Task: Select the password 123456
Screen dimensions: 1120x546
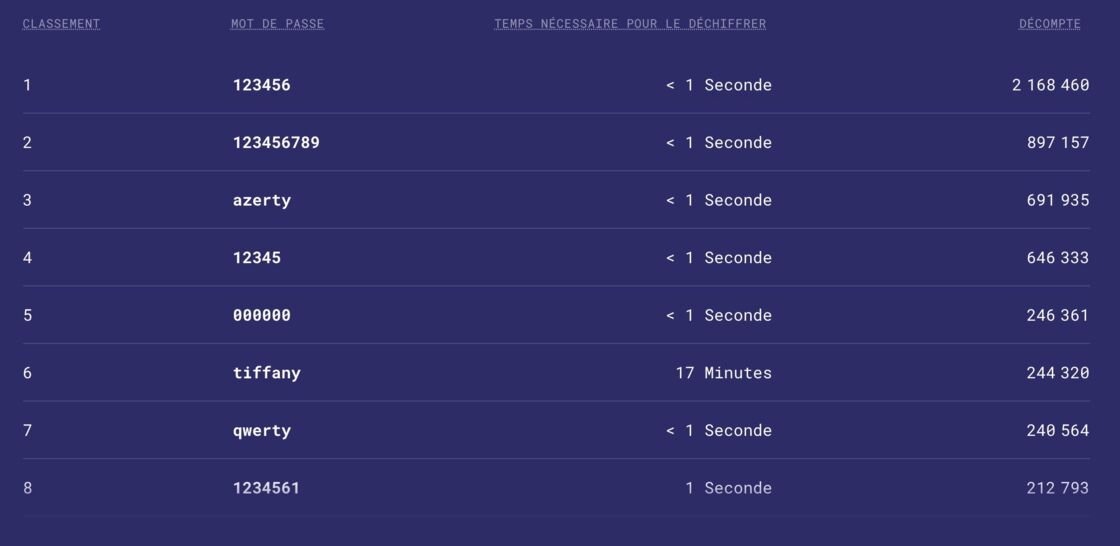Action: [x=261, y=85]
